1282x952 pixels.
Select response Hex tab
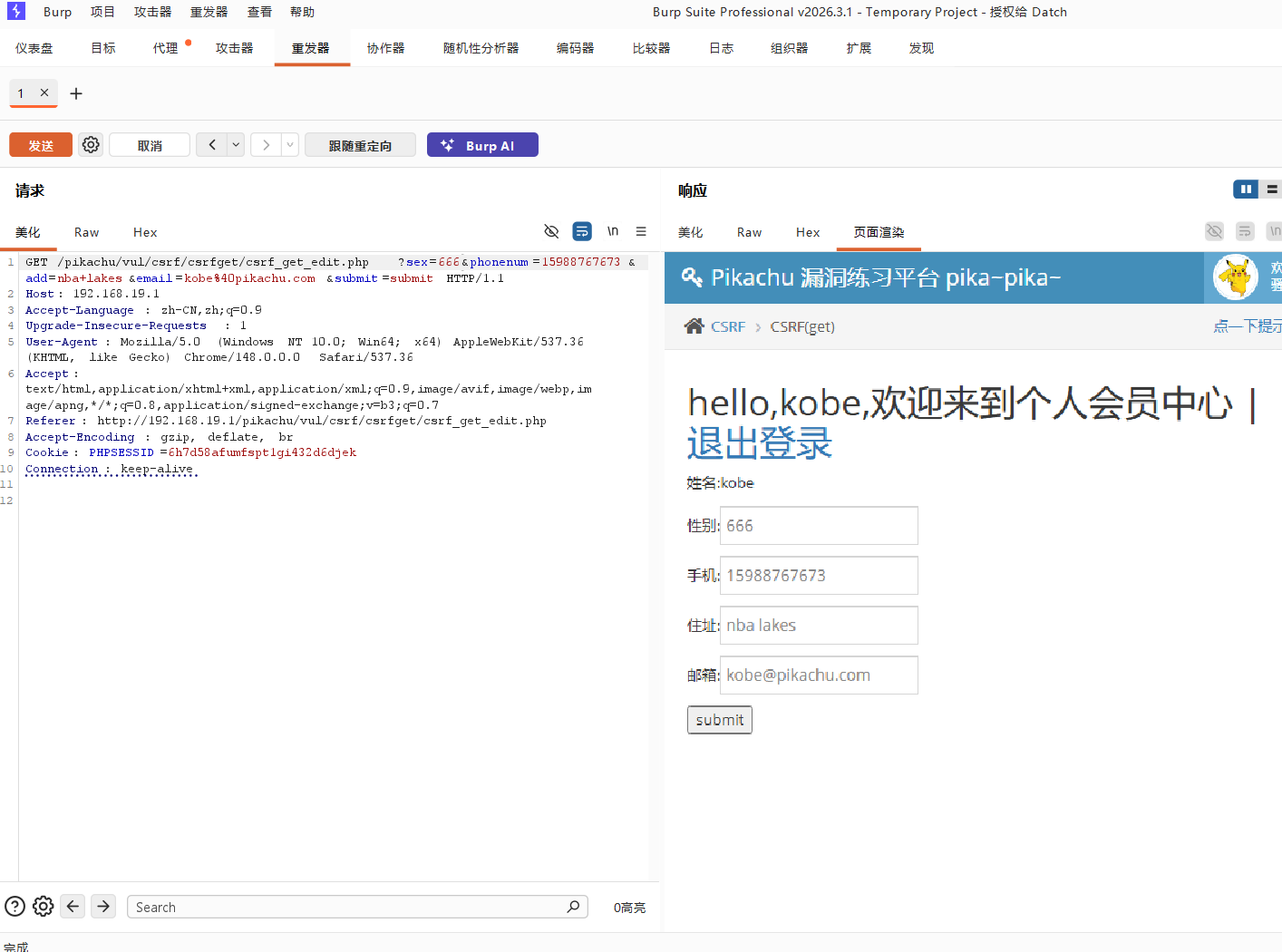click(x=808, y=232)
